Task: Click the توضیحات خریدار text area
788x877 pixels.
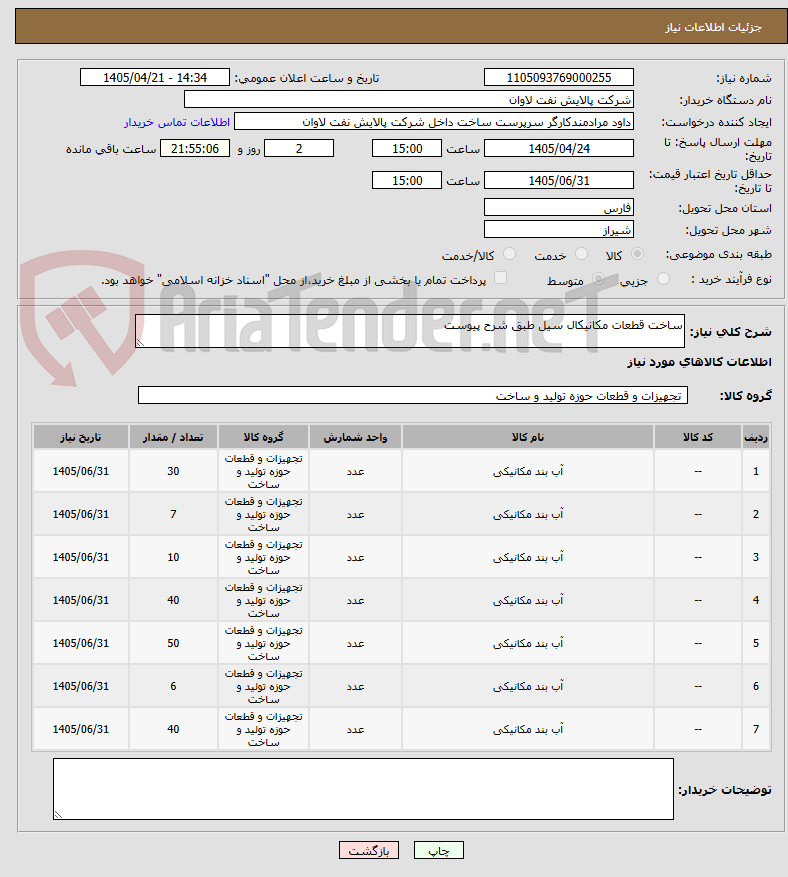Action: [x=364, y=789]
